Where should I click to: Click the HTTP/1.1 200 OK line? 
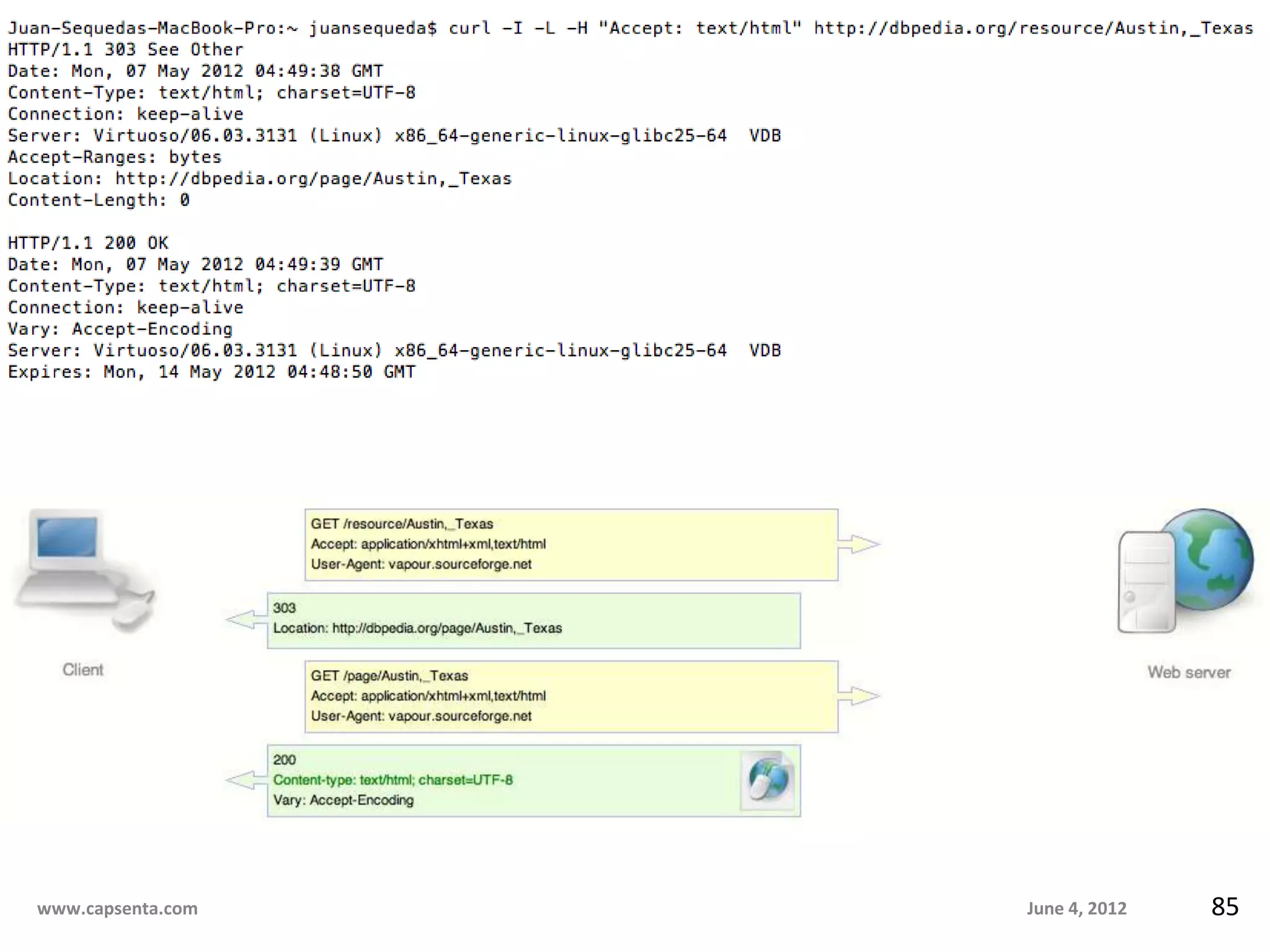point(88,243)
